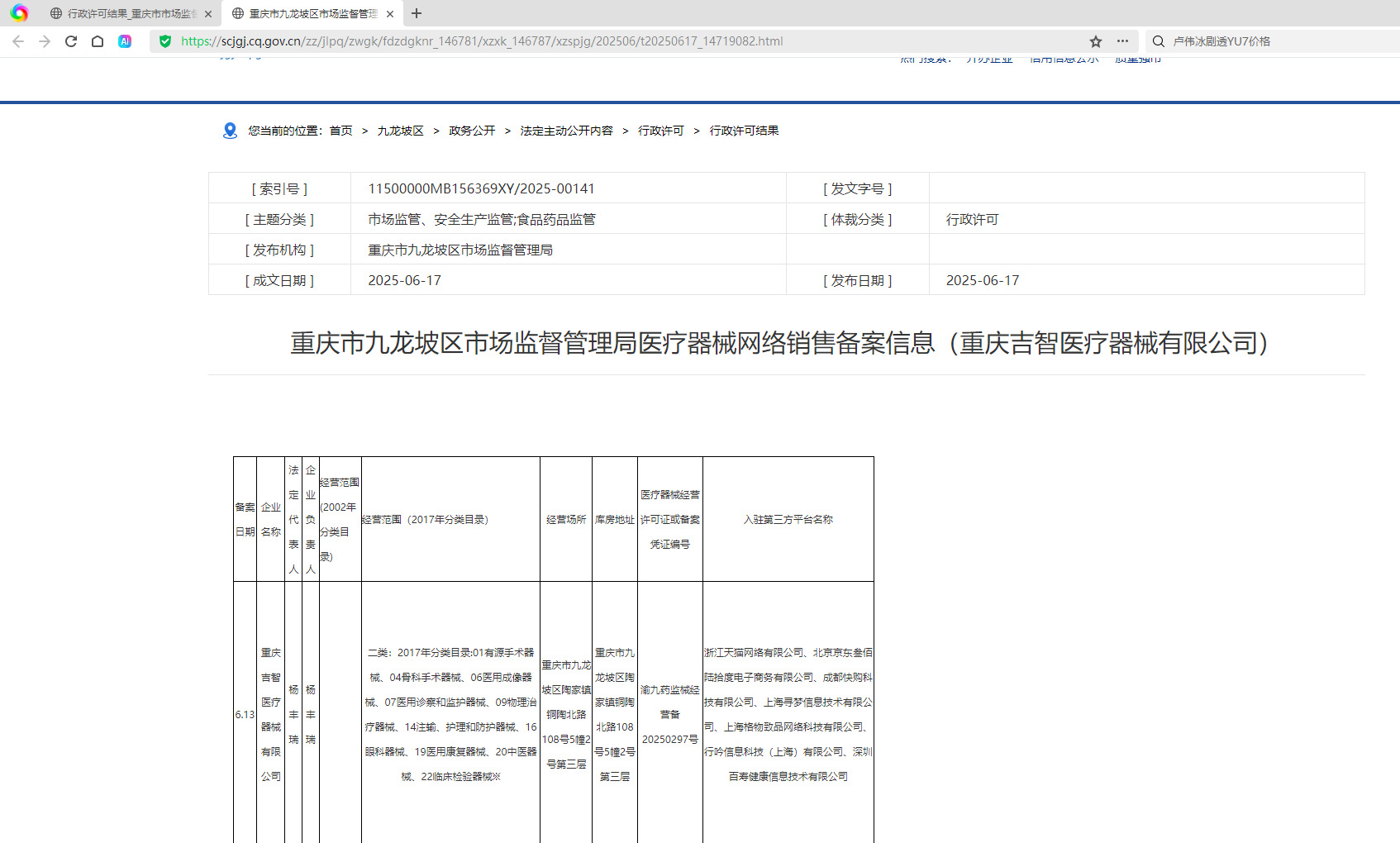Screen dimensions: 1400x843
Task: Go to 首页 in breadcrumb
Action: 340,131
